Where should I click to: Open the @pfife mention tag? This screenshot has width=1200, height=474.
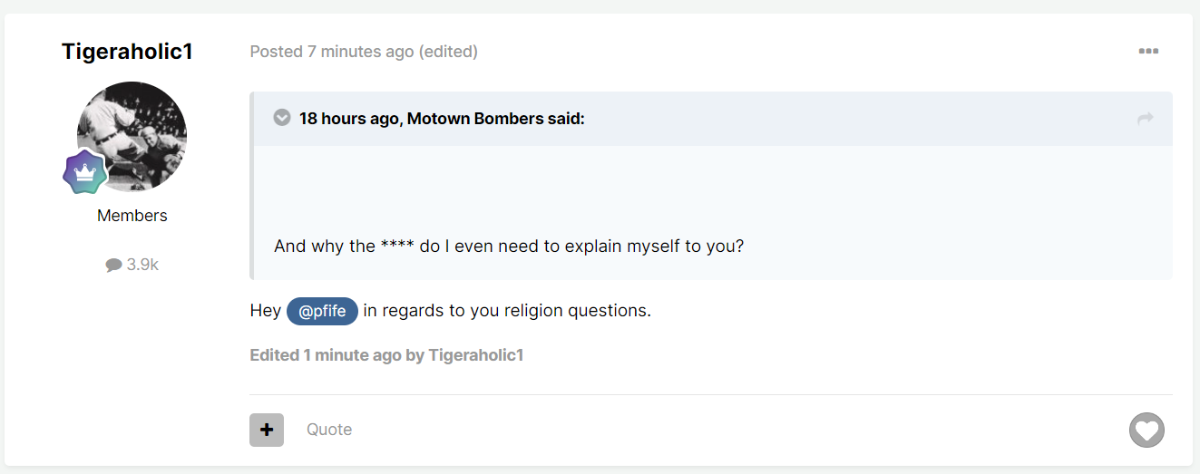(322, 311)
